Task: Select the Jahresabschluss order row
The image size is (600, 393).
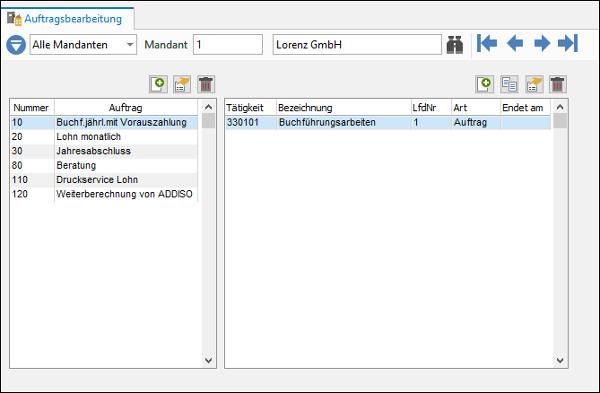Action: (104, 151)
